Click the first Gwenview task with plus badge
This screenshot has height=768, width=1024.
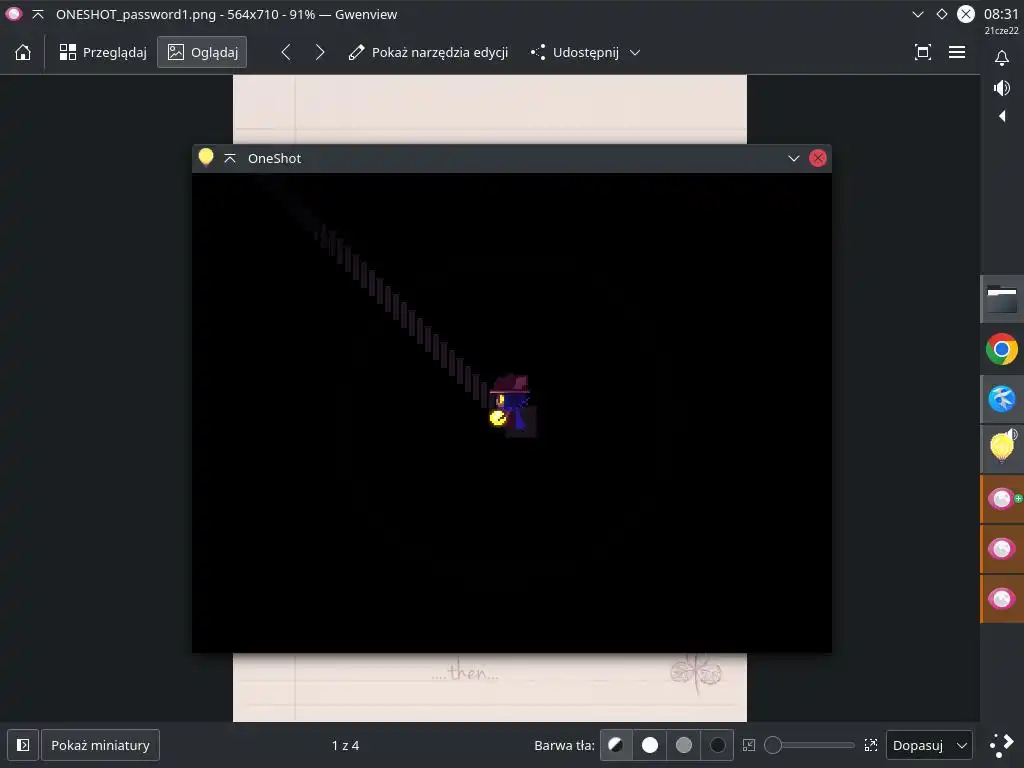(x=1002, y=499)
